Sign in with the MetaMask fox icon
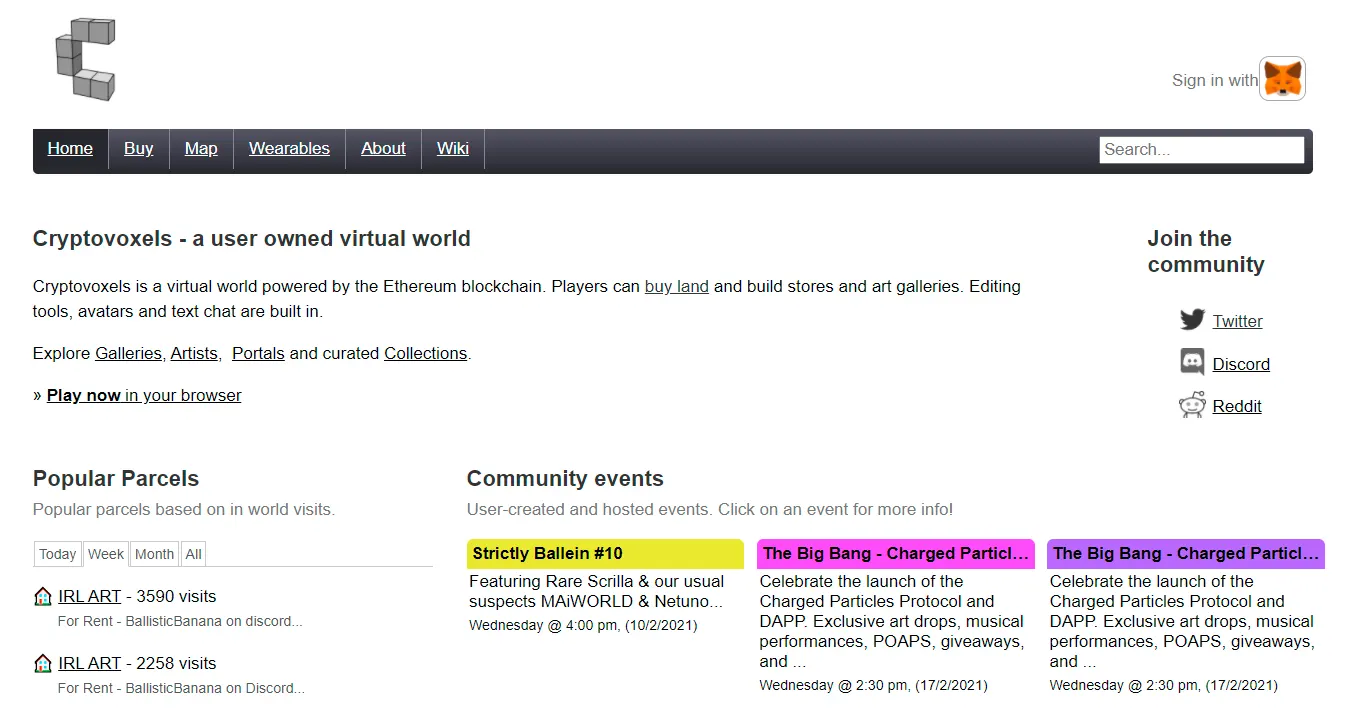 click(x=1282, y=79)
